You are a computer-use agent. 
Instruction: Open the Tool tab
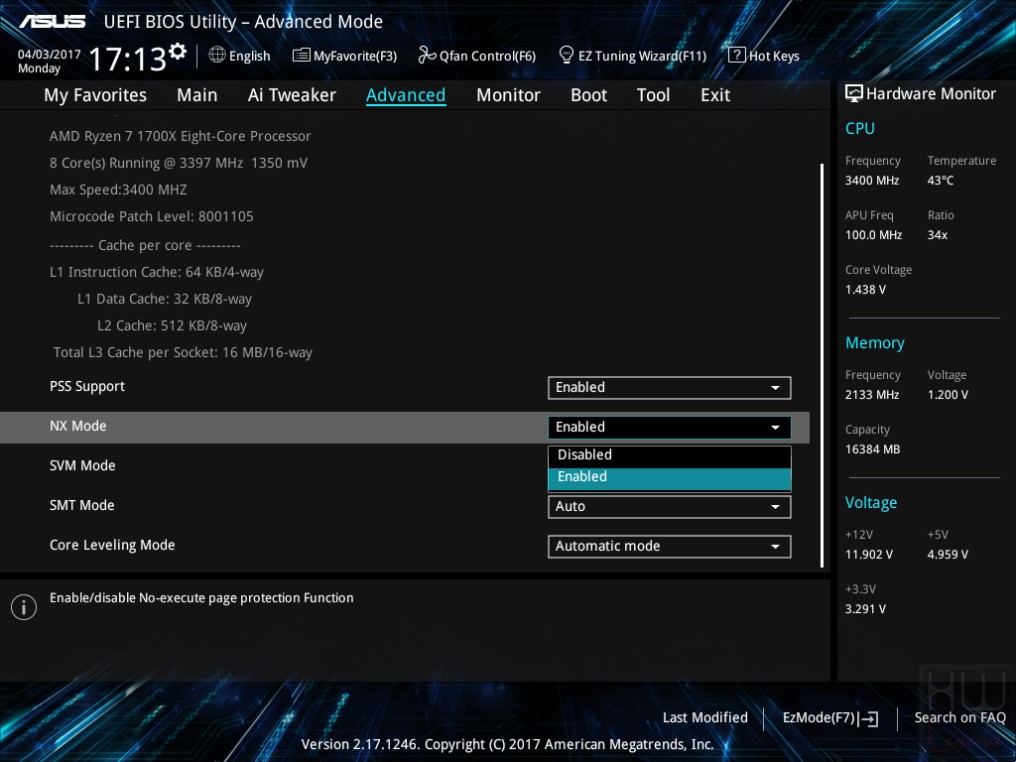click(x=653, y=95)
